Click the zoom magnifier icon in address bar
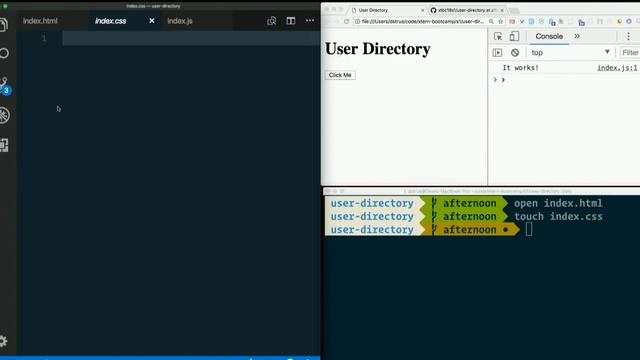 (491, 22)
